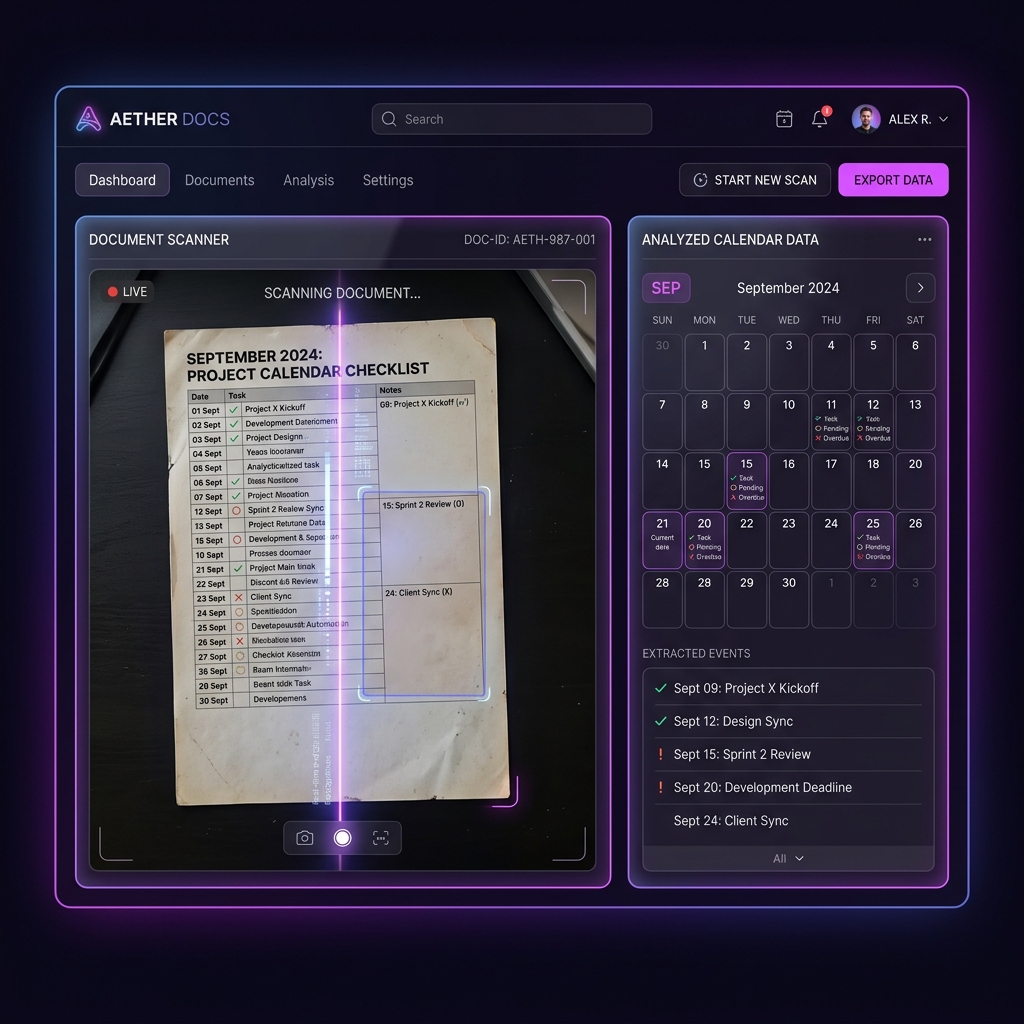Expand the All filter dropdown
The image size is (1024, 1024).
point(788,858)
